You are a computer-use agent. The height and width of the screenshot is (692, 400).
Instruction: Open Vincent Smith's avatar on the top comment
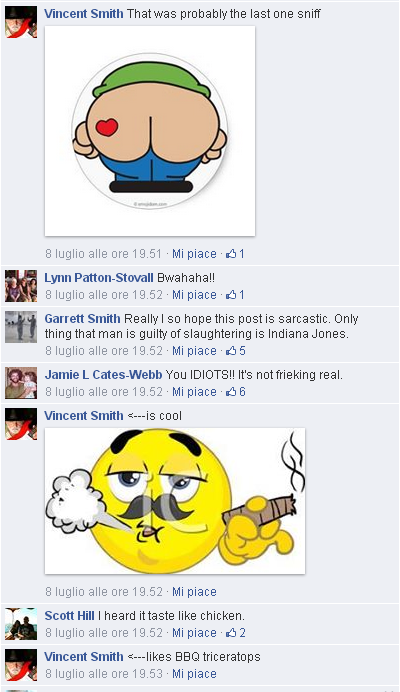coord(21,22)
